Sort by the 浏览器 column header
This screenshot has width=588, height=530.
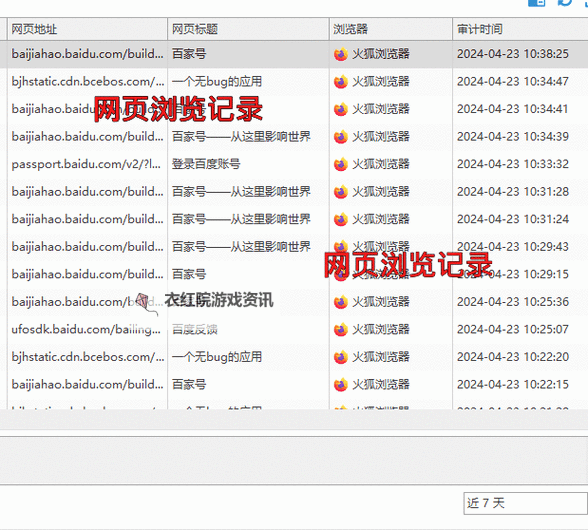391,29
